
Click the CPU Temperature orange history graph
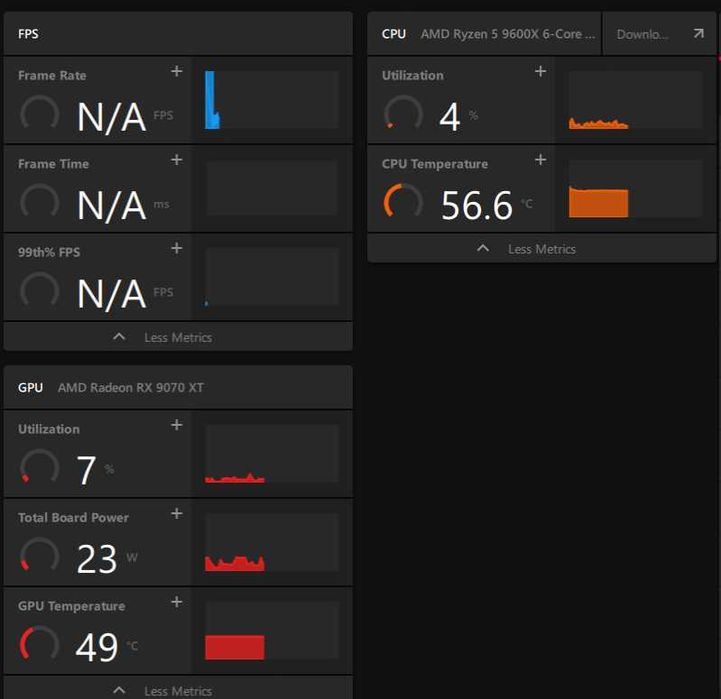[636, 188]
